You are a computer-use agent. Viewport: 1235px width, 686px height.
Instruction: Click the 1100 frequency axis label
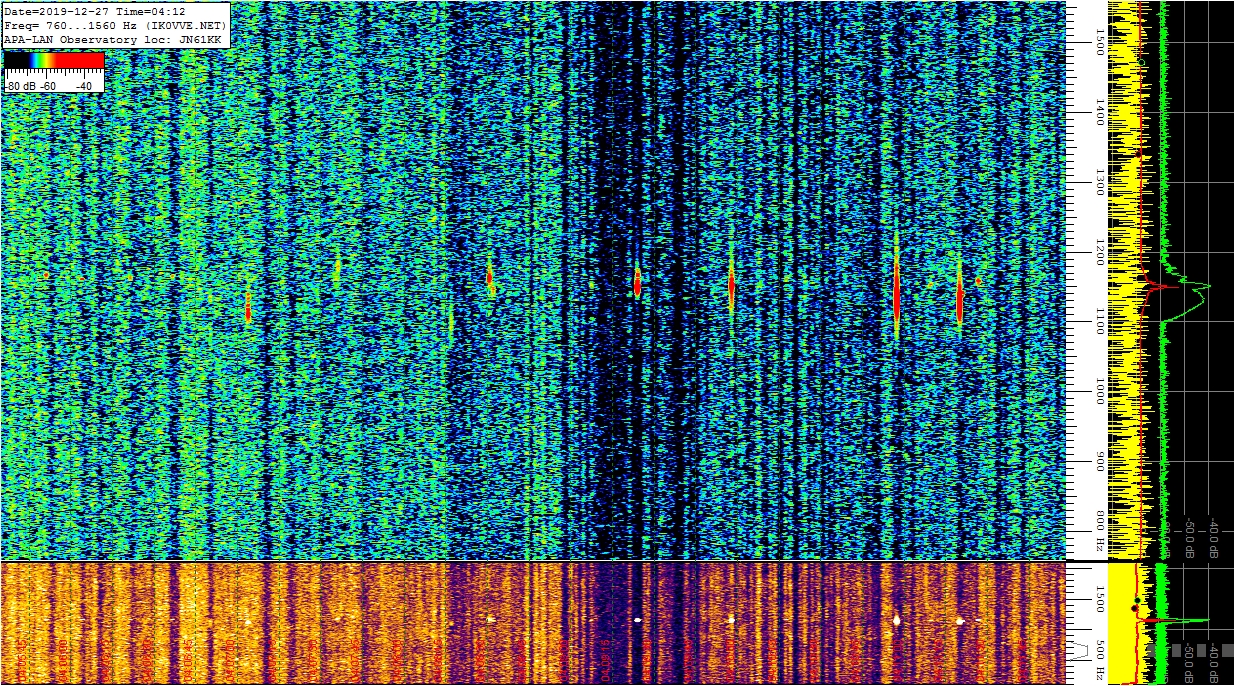pyautogui.click(x=1099, y=321)
